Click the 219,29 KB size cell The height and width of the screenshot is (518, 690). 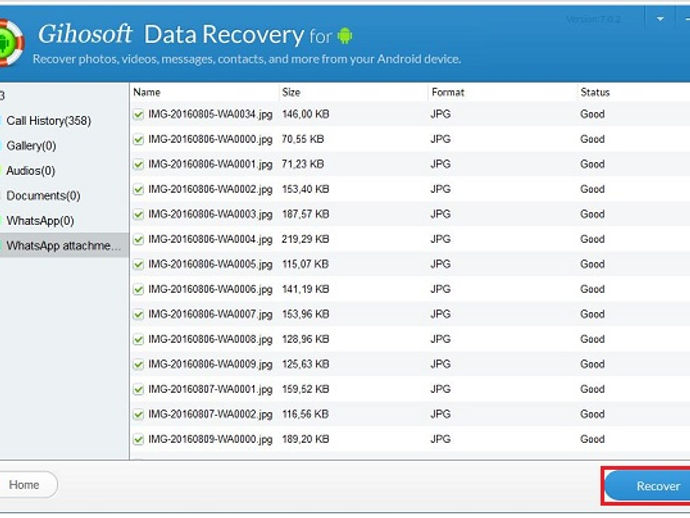coord(305,239)
